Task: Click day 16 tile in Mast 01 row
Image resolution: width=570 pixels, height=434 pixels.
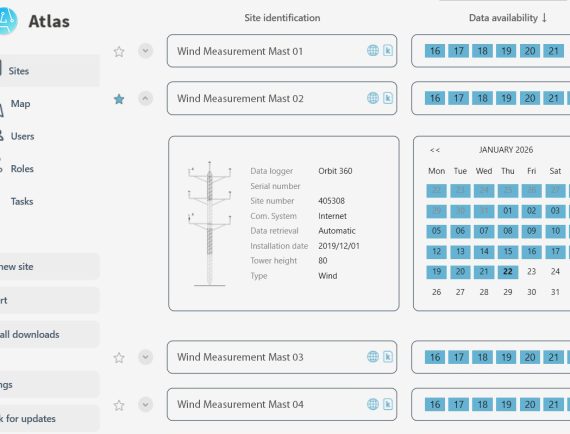Action: (x=435, y=51)
